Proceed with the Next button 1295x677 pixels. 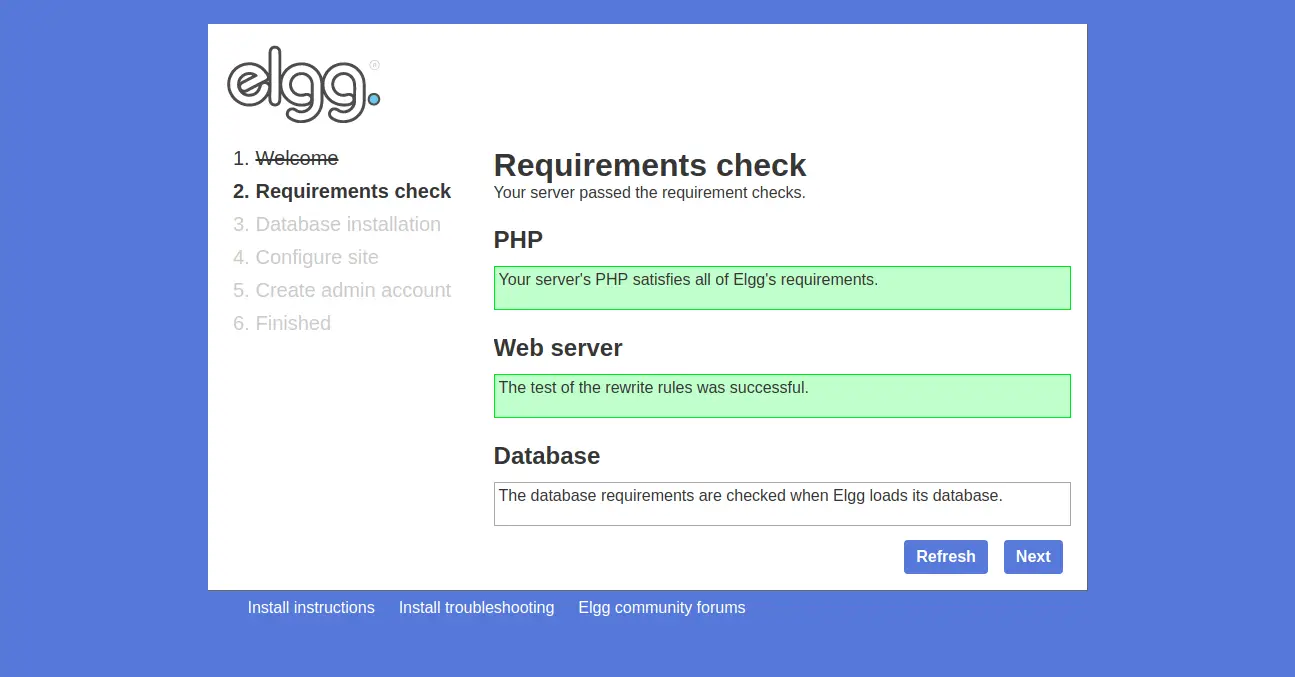click(x=1033, y=557)
